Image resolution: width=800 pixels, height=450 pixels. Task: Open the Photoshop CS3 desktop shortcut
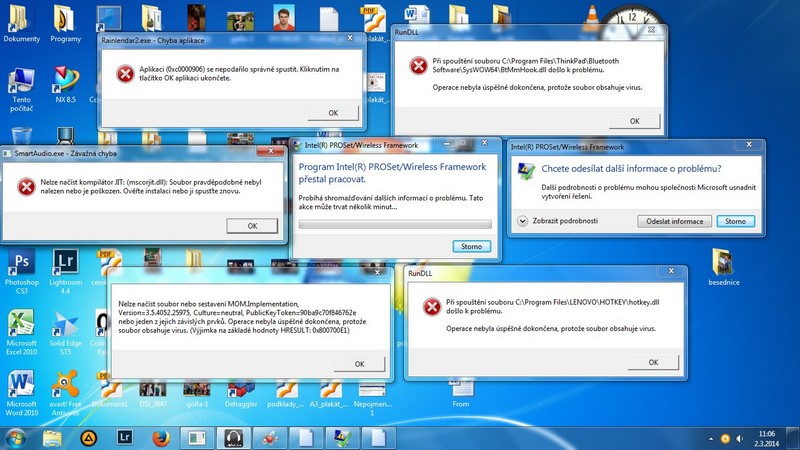21,264
